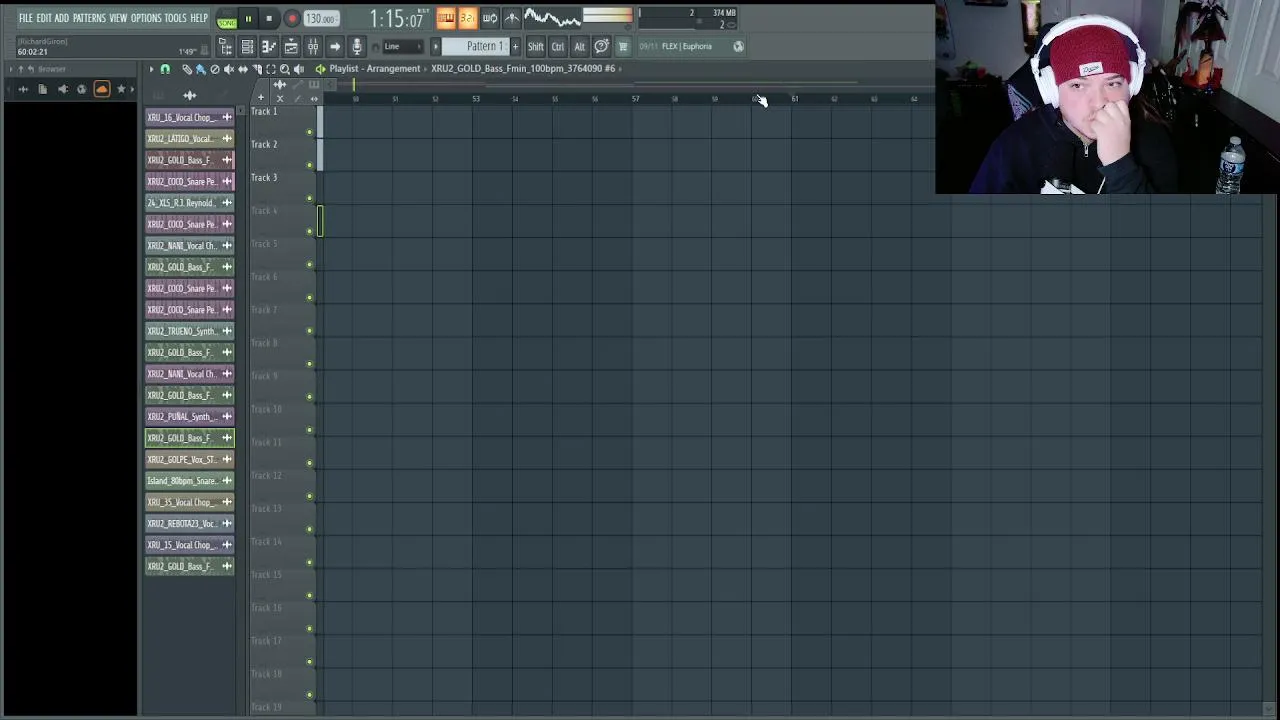Click the tempo 130.000 display
1280x720 pixels.
coord(320,19)
